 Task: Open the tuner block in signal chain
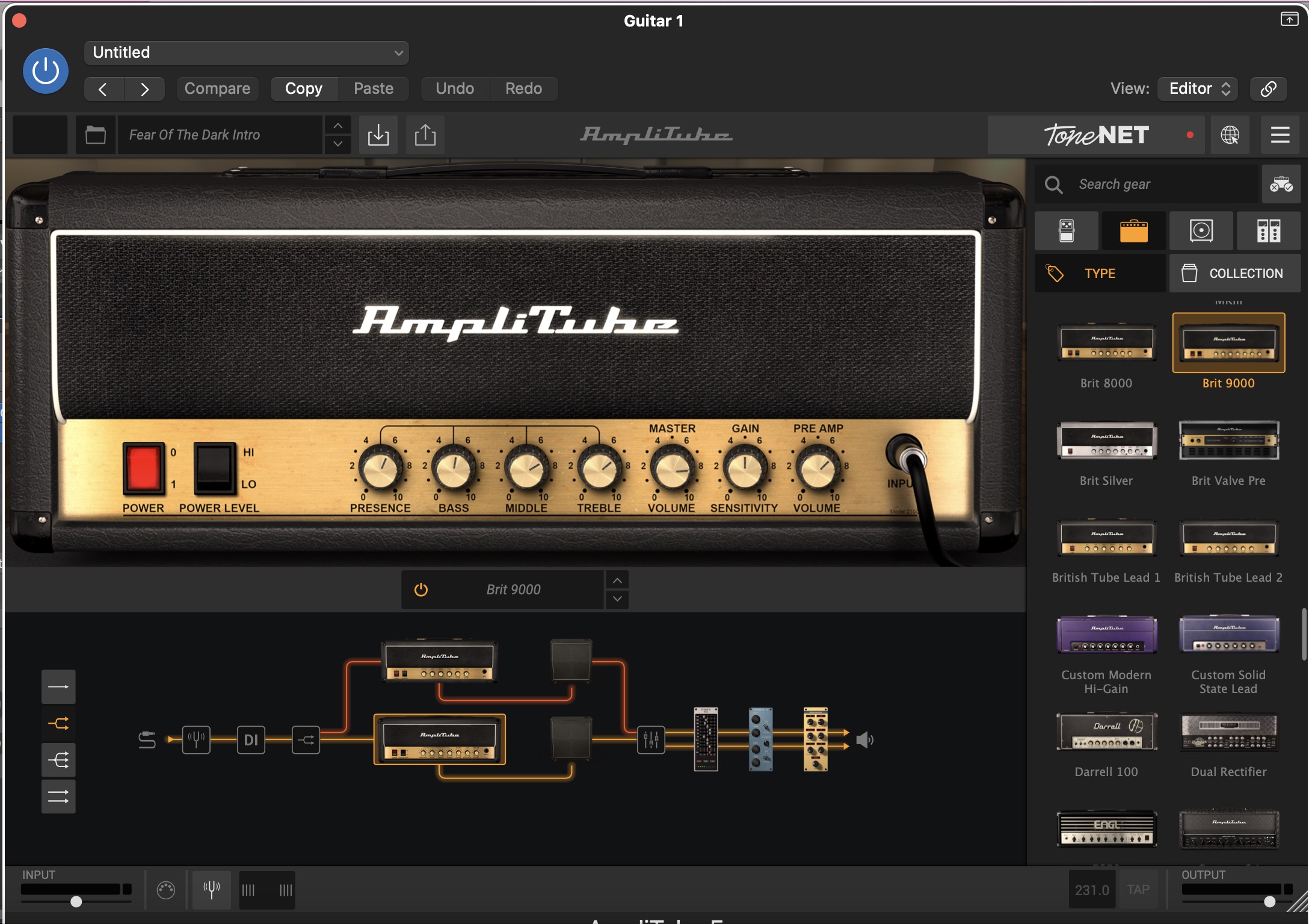196,739
